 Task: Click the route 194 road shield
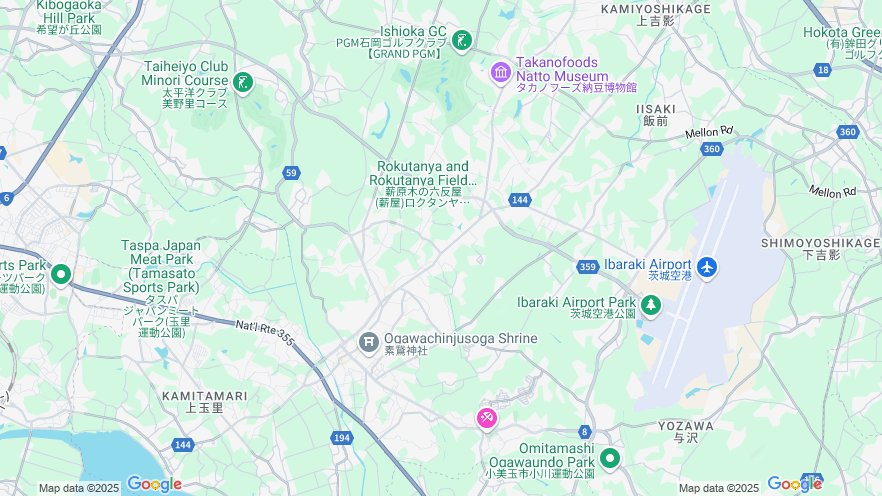[341, 438]
